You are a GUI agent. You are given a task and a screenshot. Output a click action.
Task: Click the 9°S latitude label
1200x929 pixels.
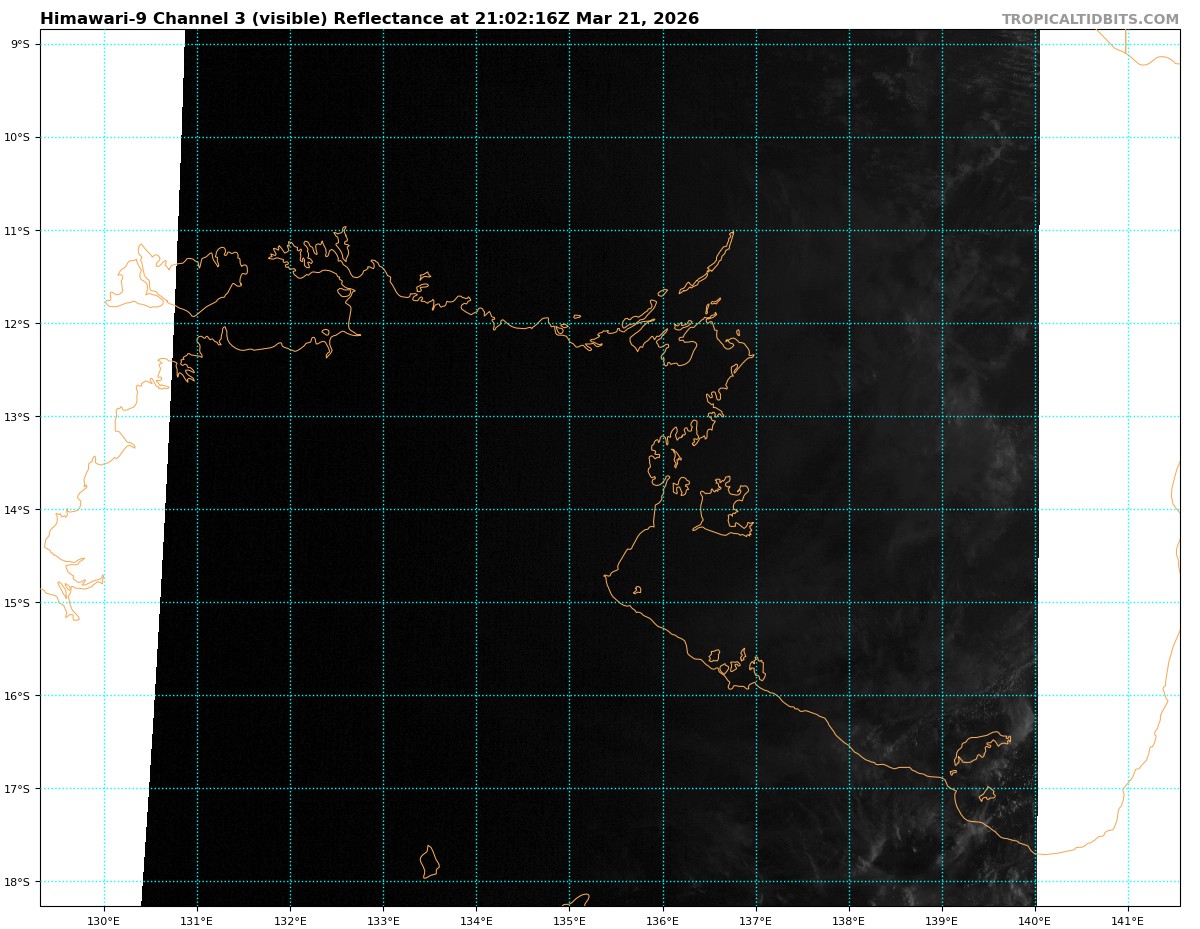(20, 44)
